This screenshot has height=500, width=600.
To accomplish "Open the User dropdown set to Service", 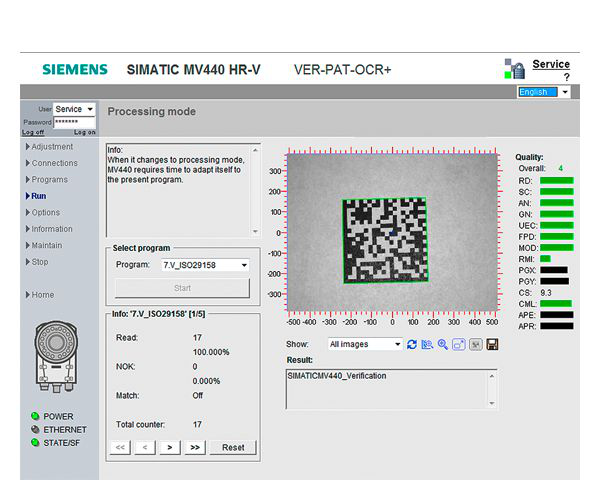I will [x=74, y=109].
